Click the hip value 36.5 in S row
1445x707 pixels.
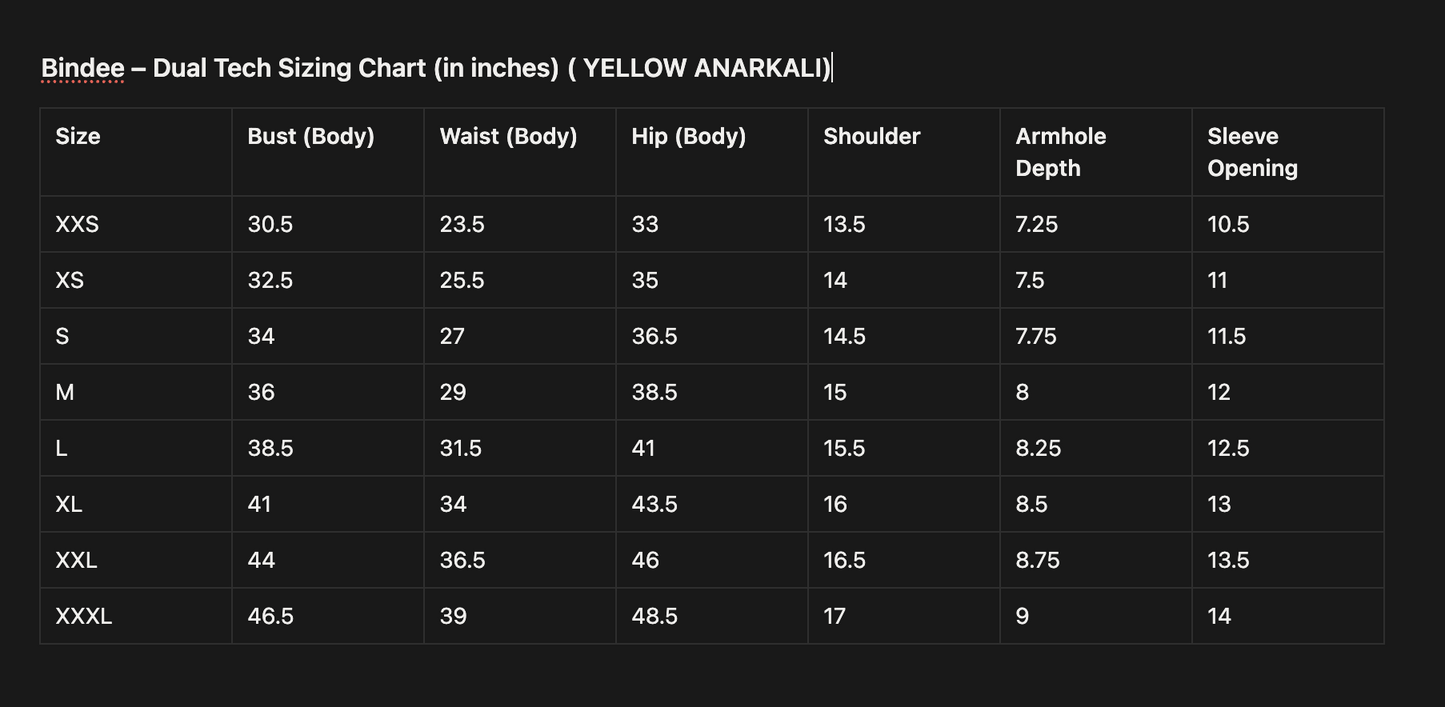pyautogui.click(x=654, y=336)
